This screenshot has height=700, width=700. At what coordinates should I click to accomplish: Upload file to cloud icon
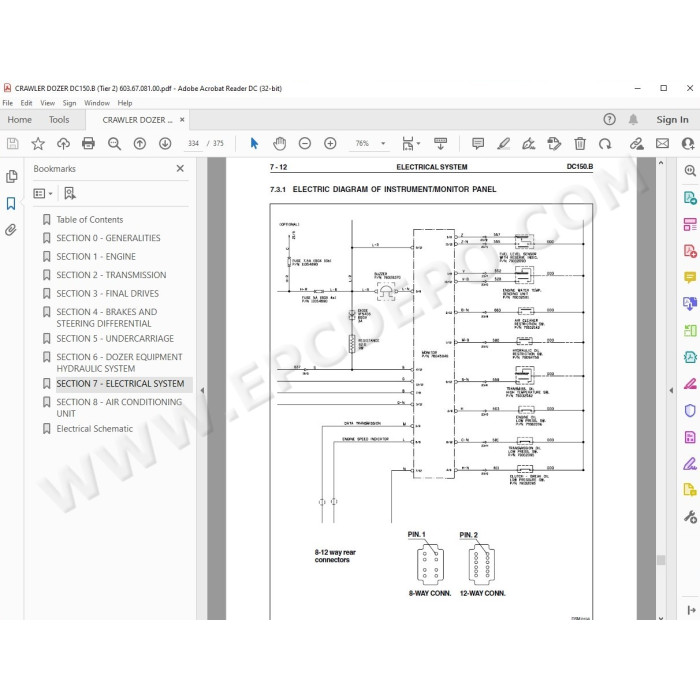click(x=63, y=143)
